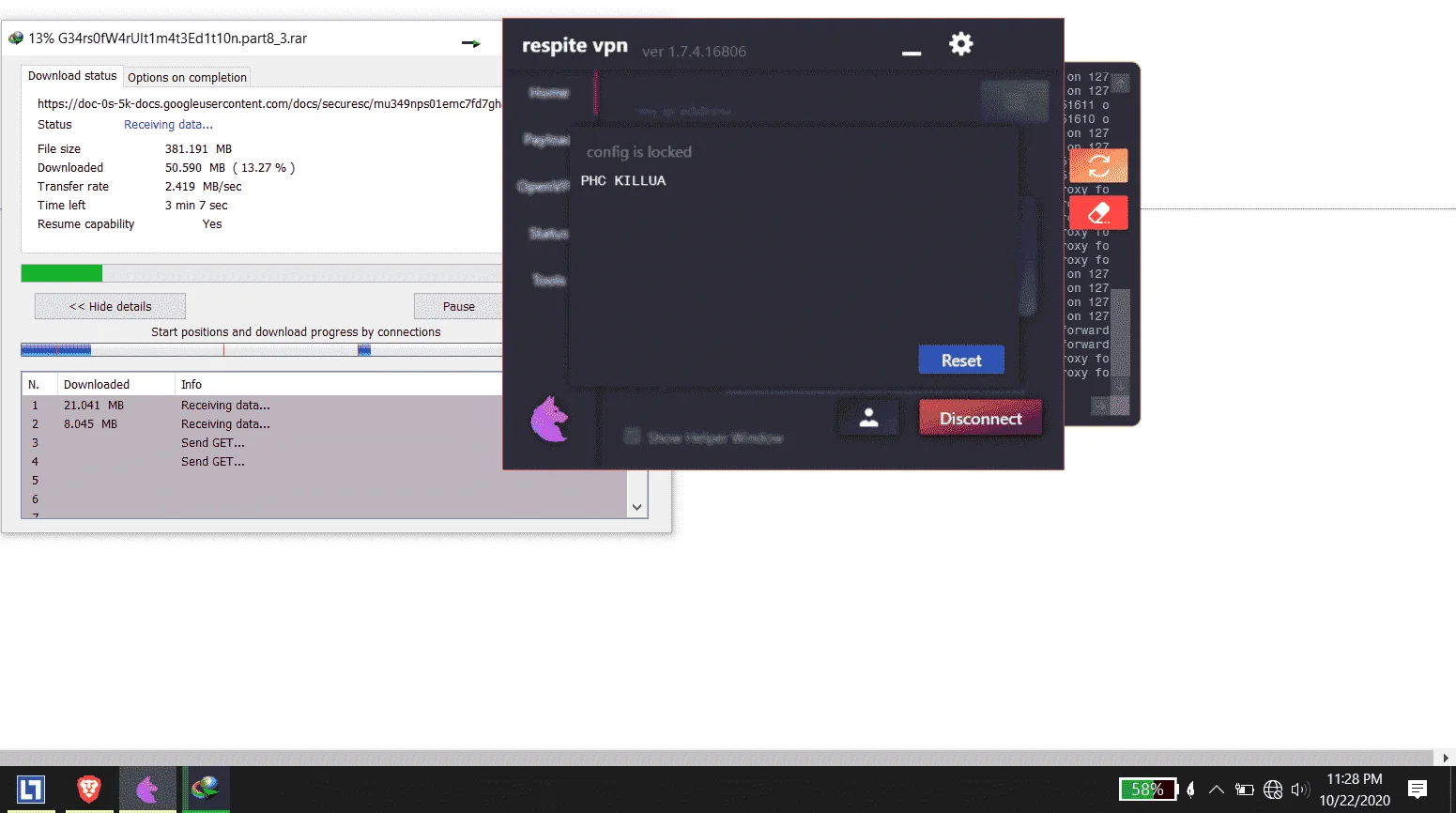
Task: Open the taskbar clock and date
Action: pos(1354,790)
